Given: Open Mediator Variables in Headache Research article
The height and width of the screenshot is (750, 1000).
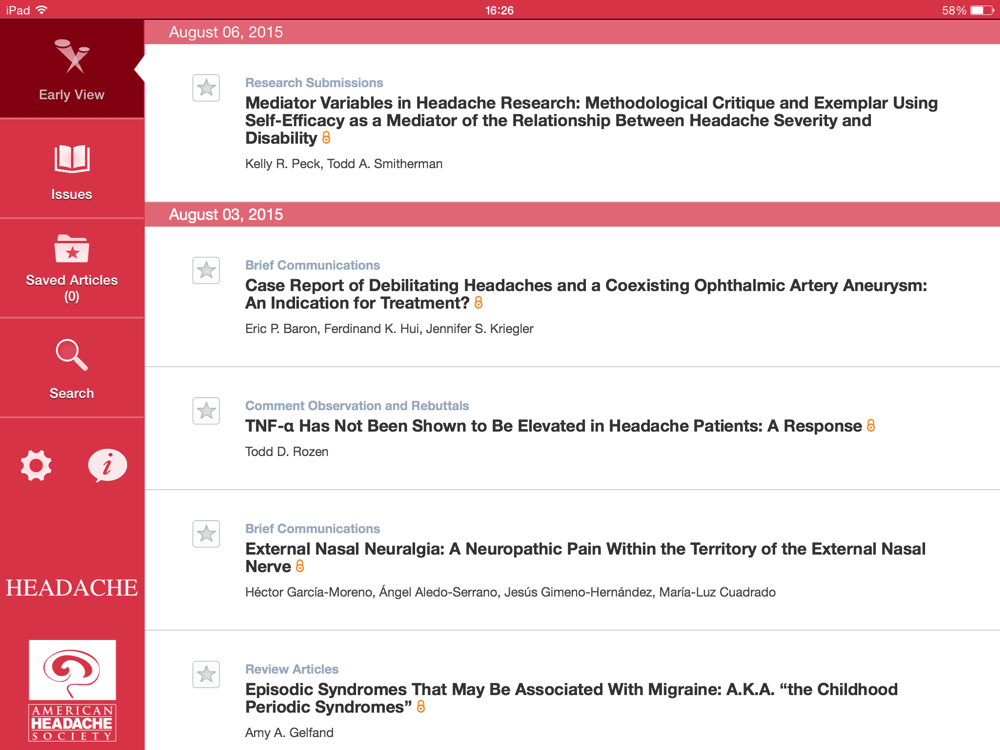Looking at the screenshot, I should [x=590, y=120].
